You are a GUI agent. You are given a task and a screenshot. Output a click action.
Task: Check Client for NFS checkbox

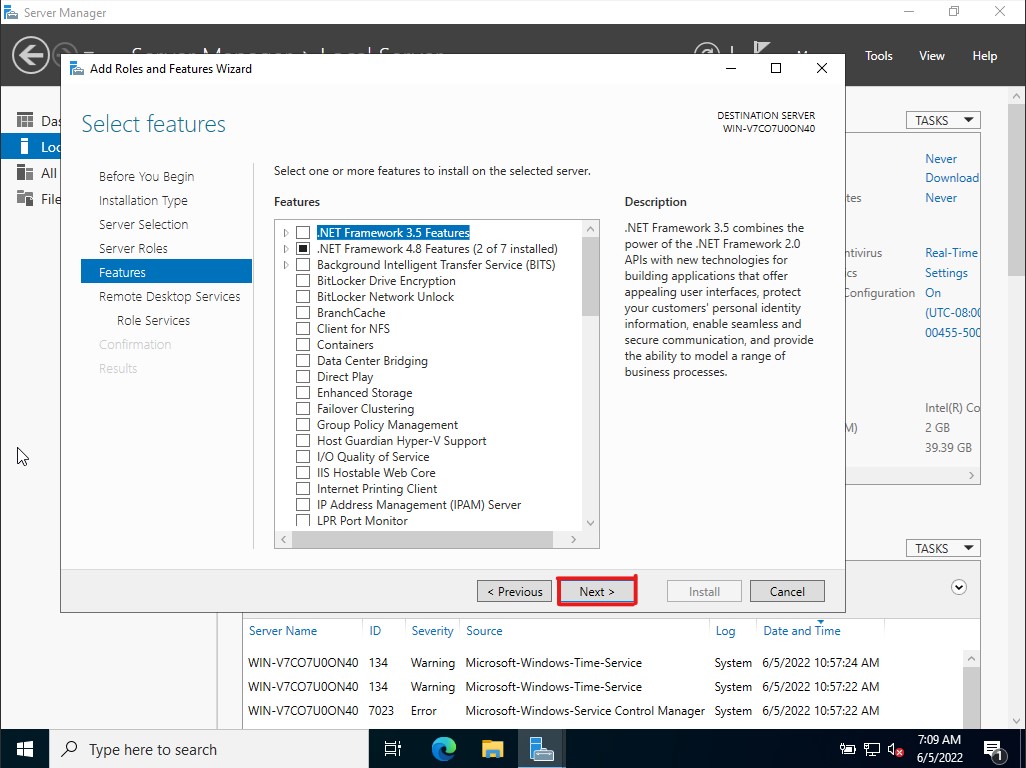(303, 328)
